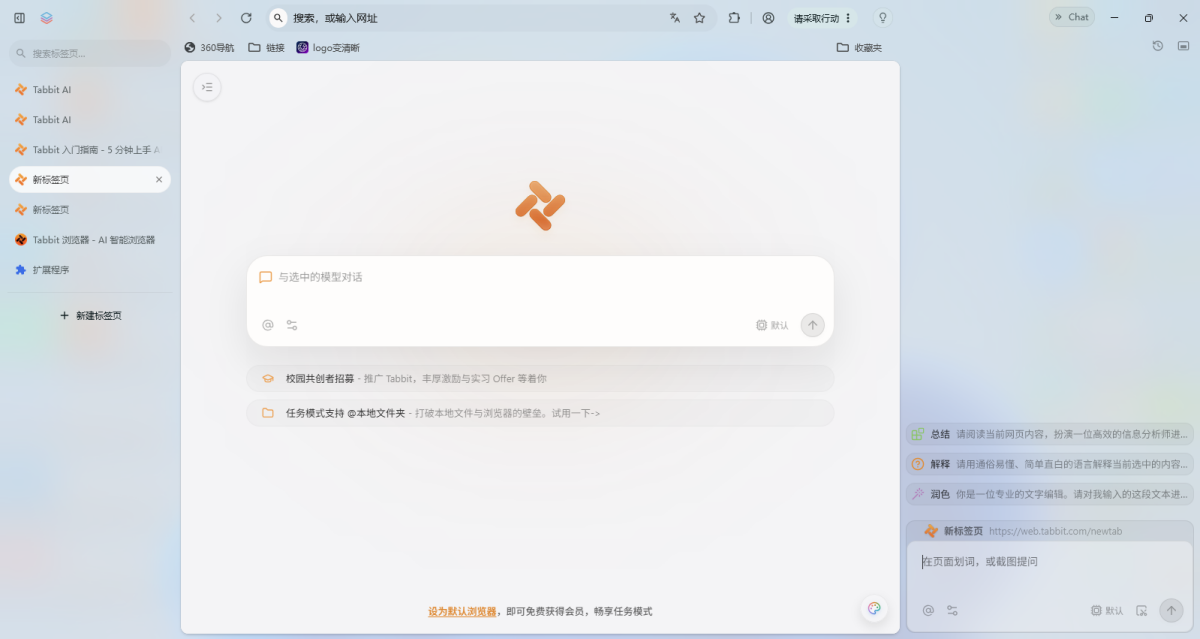
Task: Open the 任务模式支持 @本地文件夹 suggestion
Action: 540,413
